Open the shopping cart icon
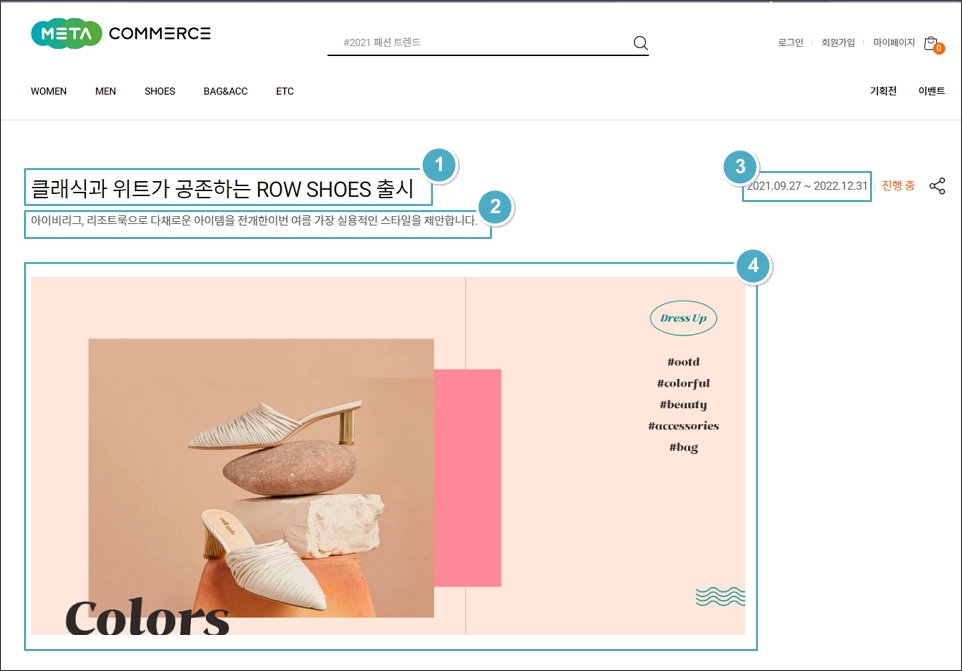962x671 pixels. pos(932,44)
